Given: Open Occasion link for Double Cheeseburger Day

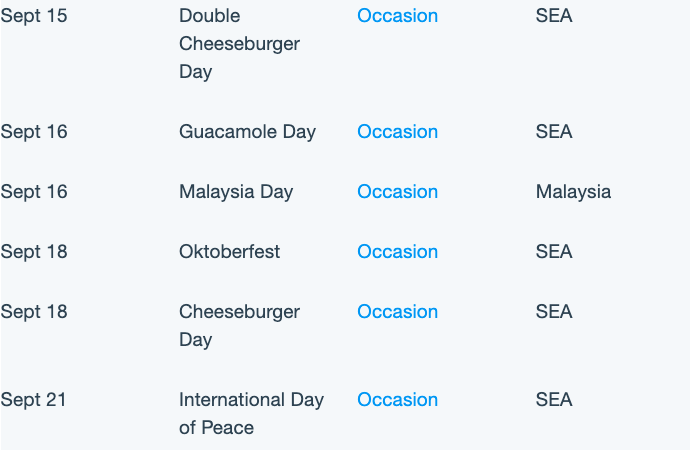Looking at the screenshot, I should point(397,16).
